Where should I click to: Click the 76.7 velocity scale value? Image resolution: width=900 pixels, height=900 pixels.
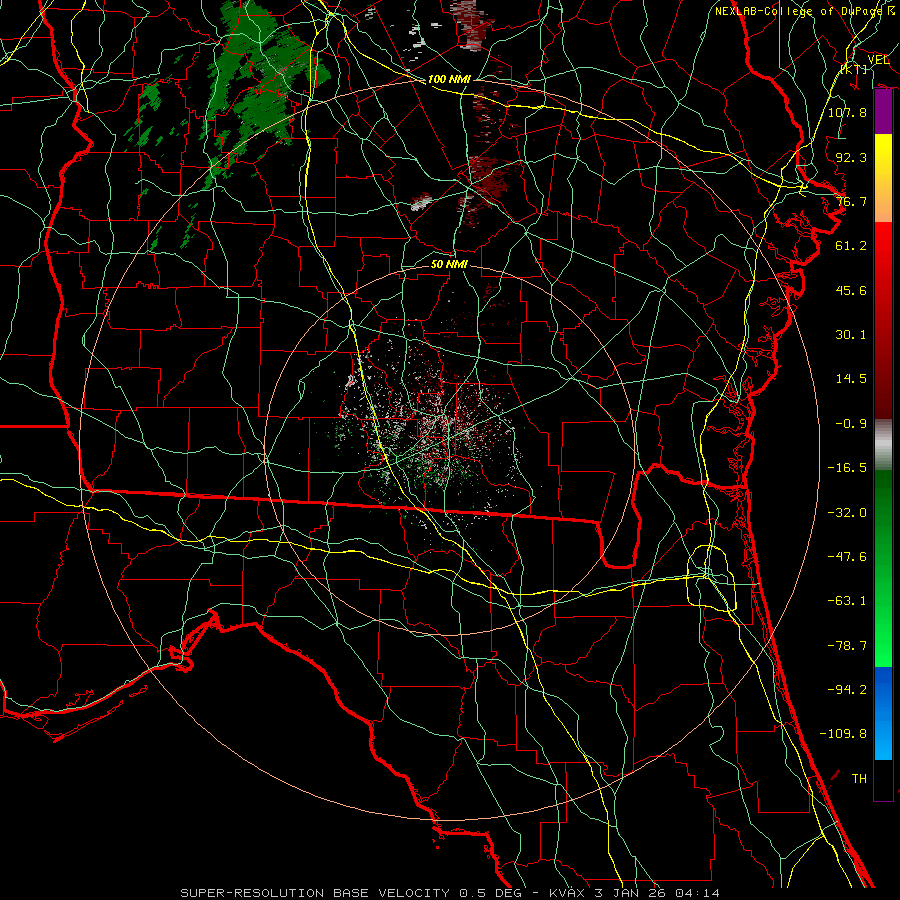coord(851,201)
